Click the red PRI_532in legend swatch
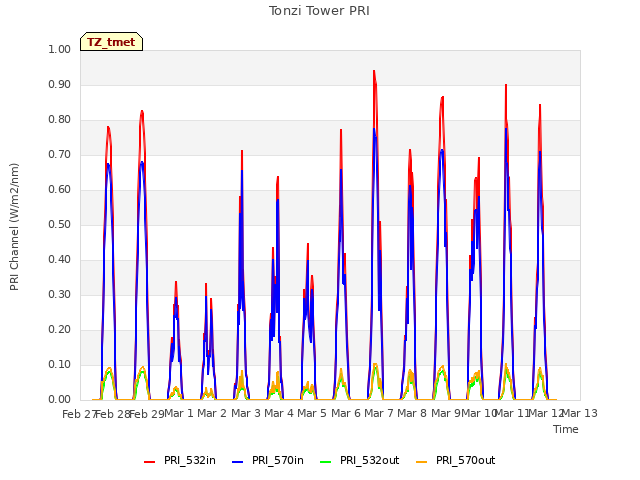Image resolution: width=640 pixels, height=480 pixels. click(149, 461)
